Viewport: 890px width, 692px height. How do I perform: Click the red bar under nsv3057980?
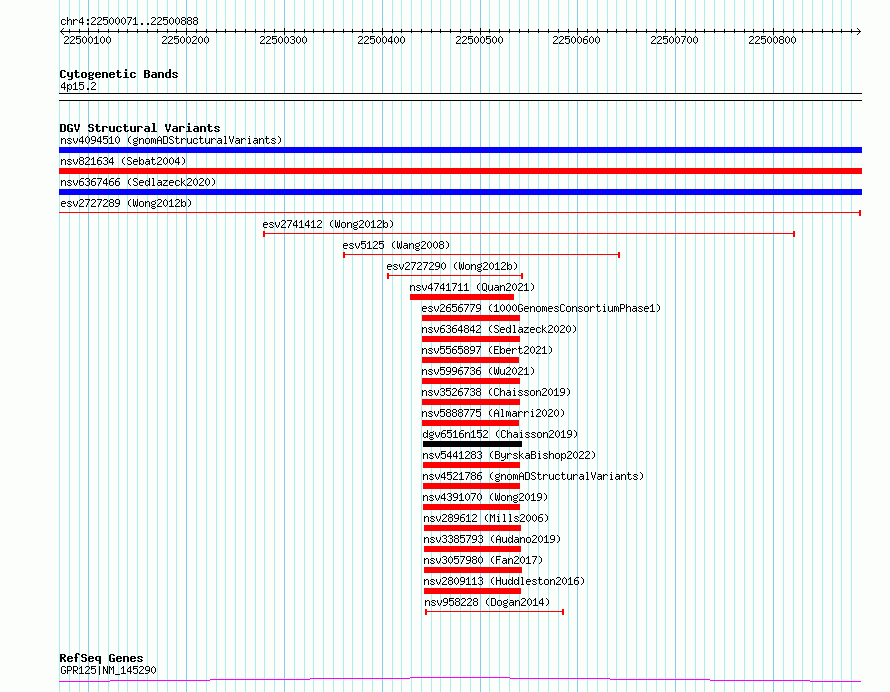(x=473, y=570)
